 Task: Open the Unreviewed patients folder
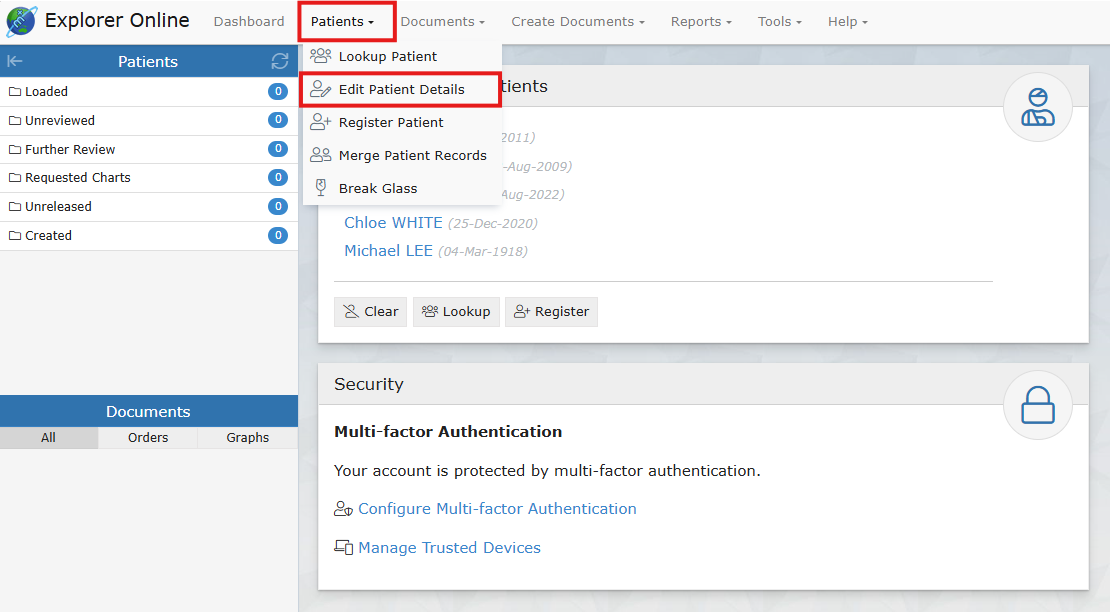point(60,120)
